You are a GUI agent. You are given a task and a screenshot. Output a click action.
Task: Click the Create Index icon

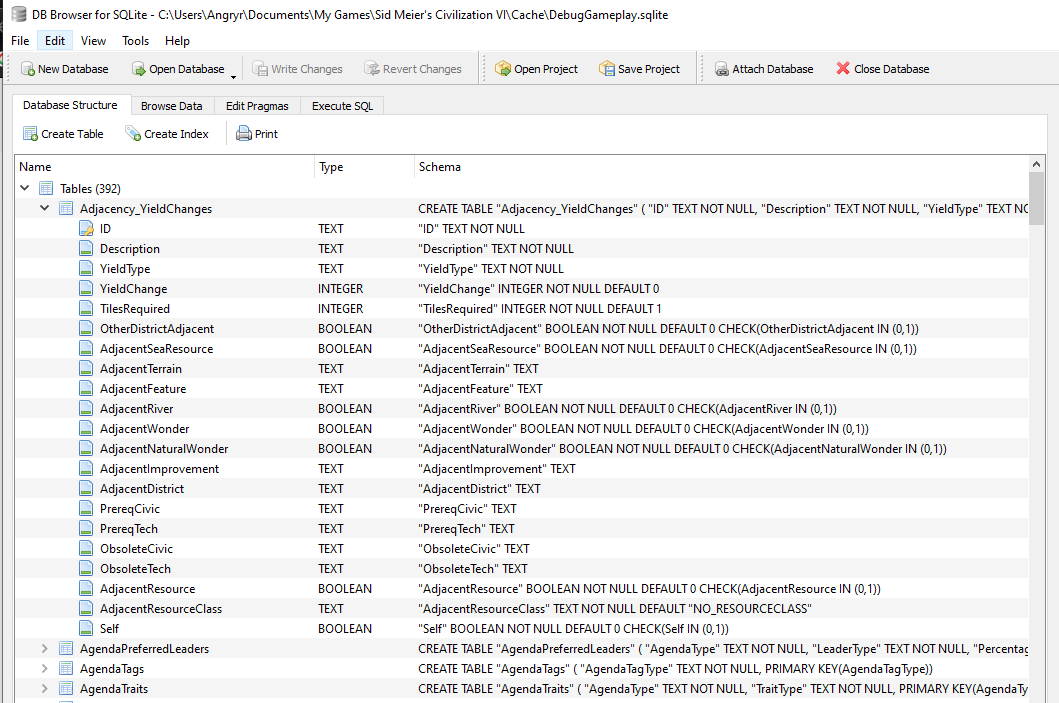point(133,134)
